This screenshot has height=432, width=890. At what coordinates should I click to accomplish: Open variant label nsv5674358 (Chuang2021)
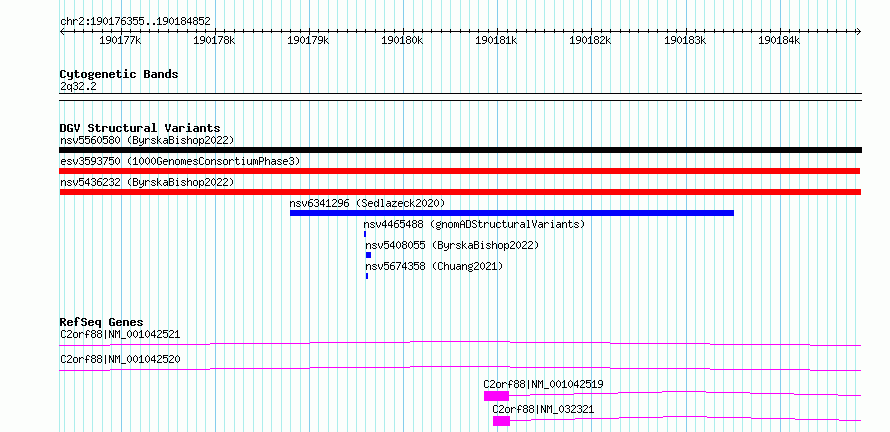click(434, 266)
